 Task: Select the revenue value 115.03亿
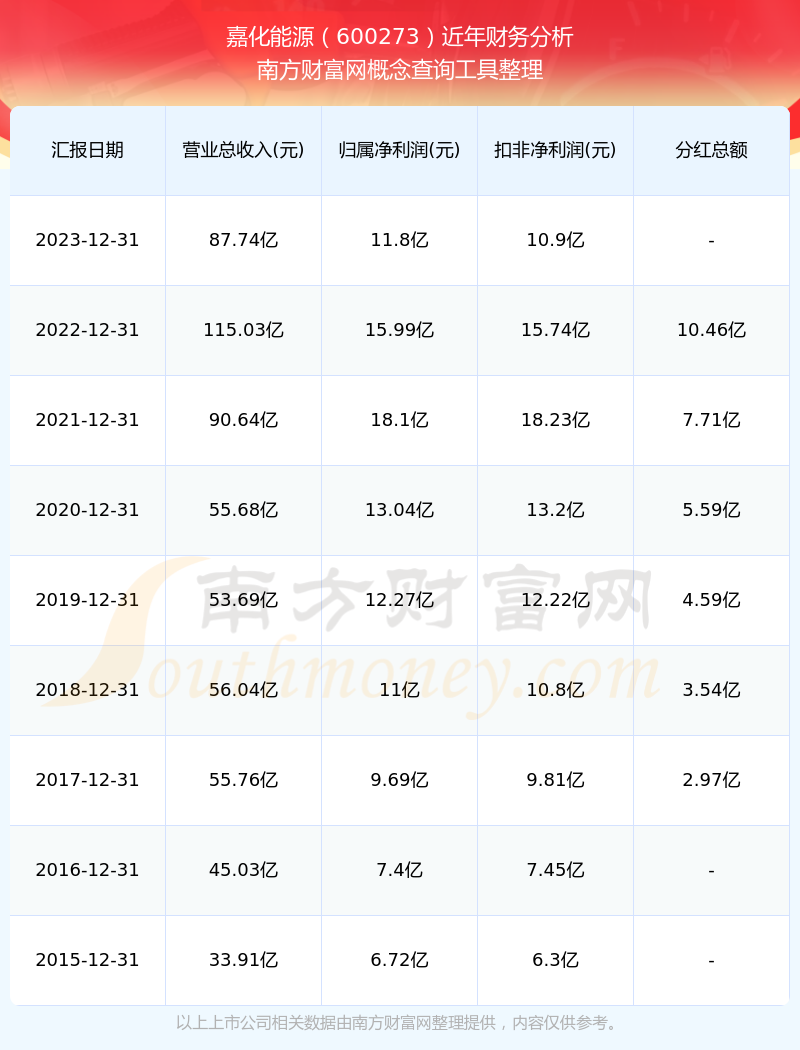point(244,330)
